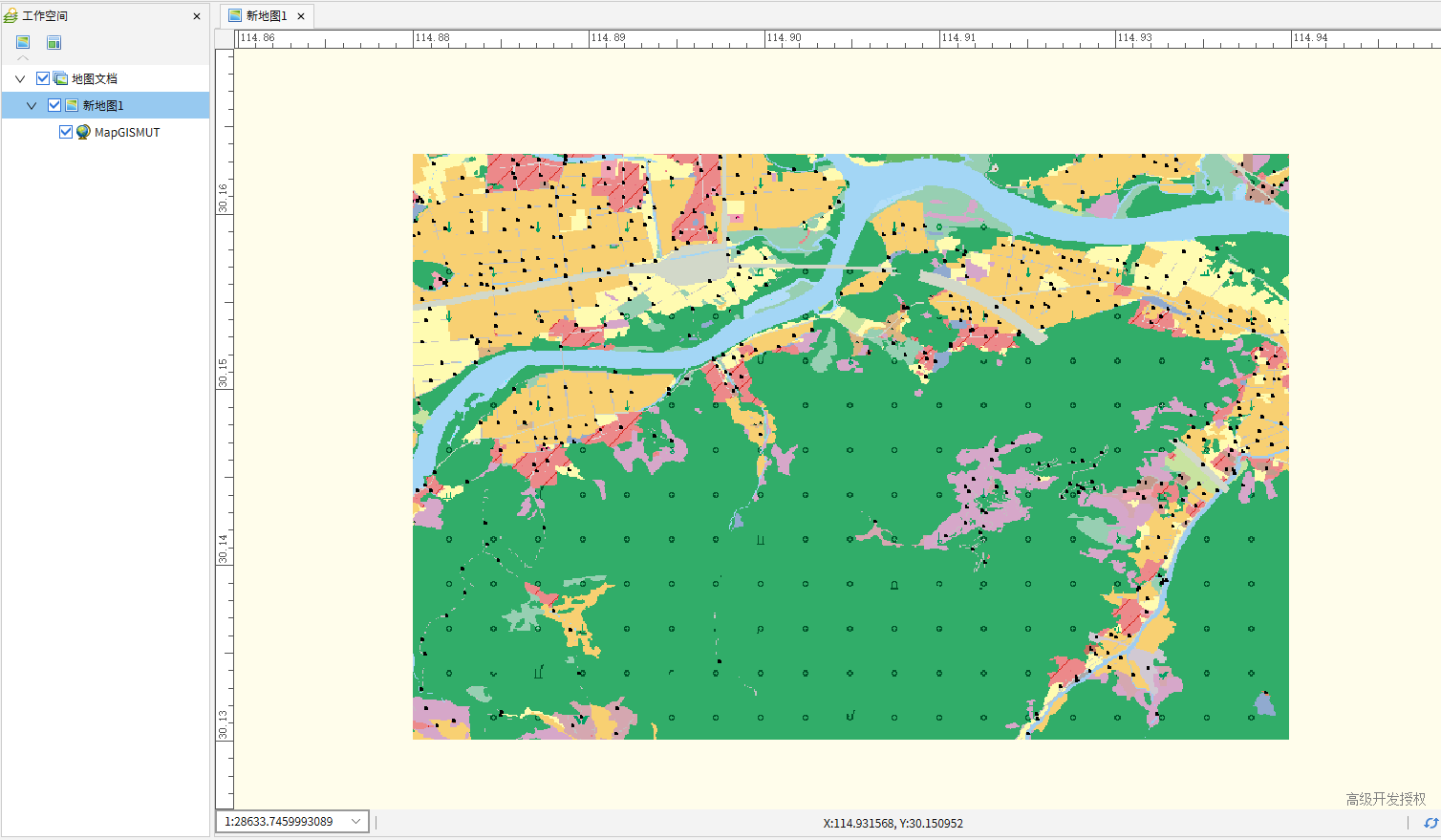Uncheck the 地图文档 checkbox

[x=43, y=78]
